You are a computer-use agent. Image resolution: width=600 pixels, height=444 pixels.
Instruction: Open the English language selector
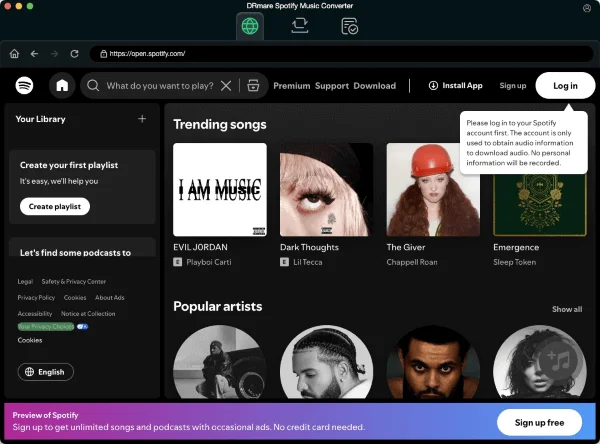click(46, 372)
